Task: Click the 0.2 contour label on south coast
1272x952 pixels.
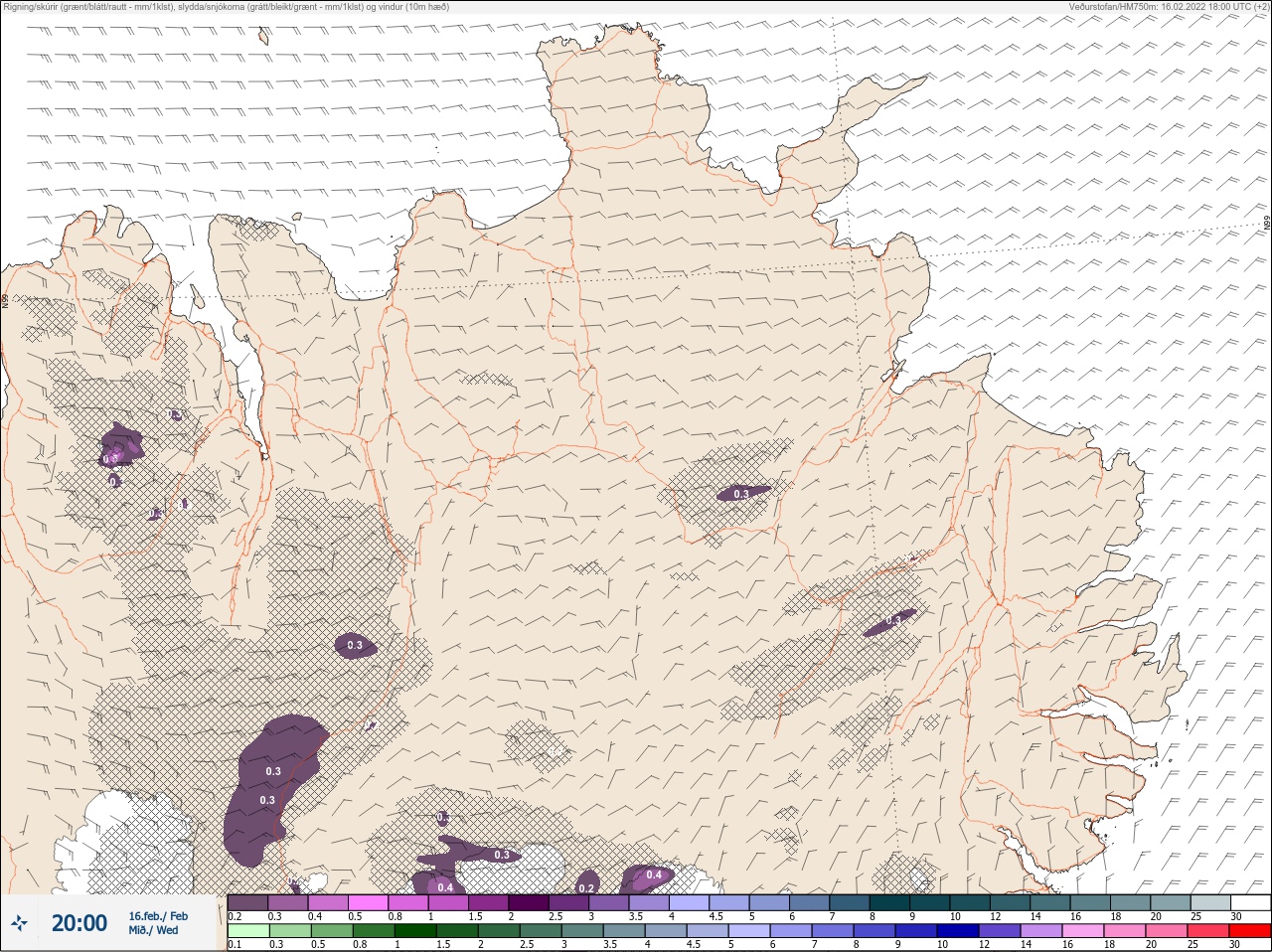Action: [x=586, y=888]
